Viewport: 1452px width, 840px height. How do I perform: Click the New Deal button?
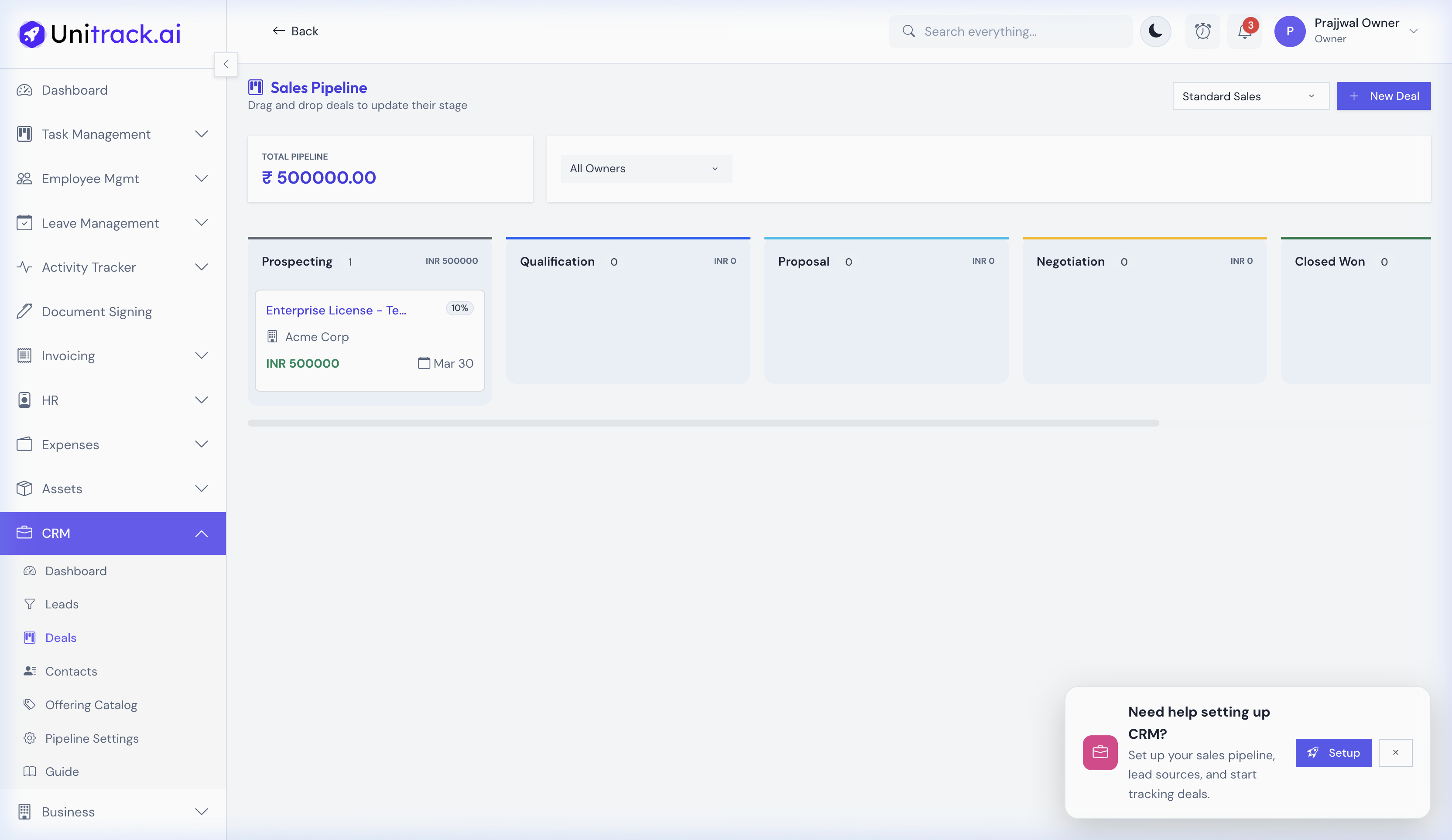[x=1384, y=96]
